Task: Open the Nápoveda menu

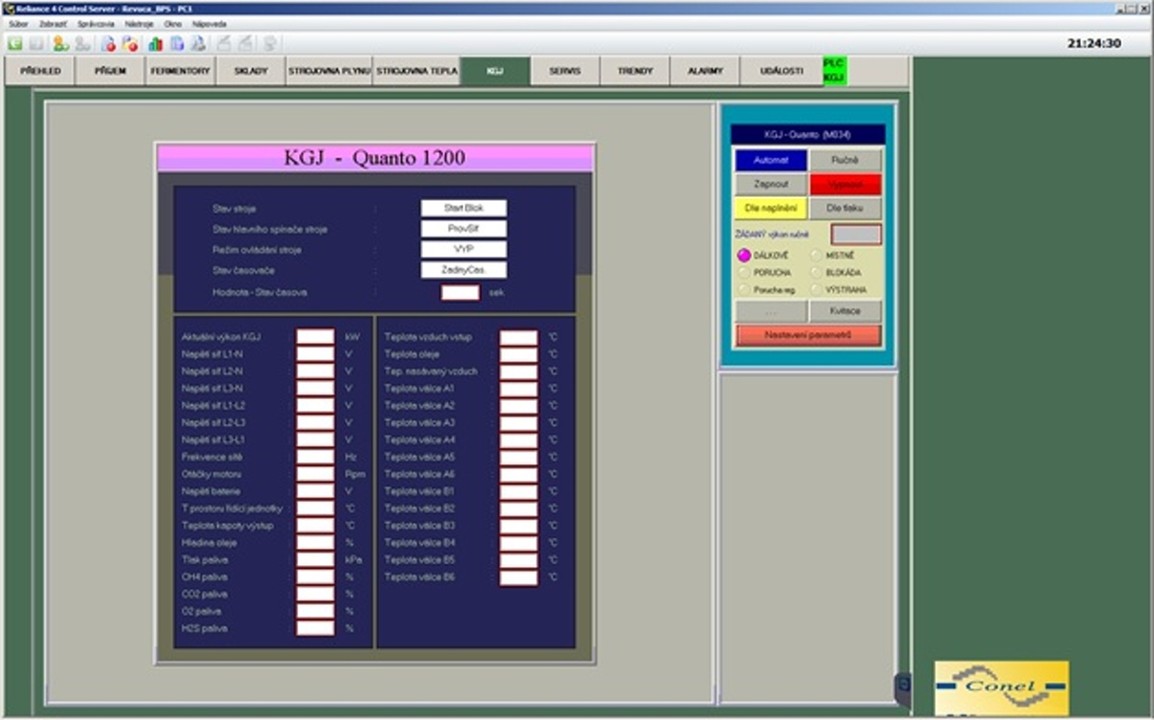Action: pyautogui.click(x=209, y=24)
